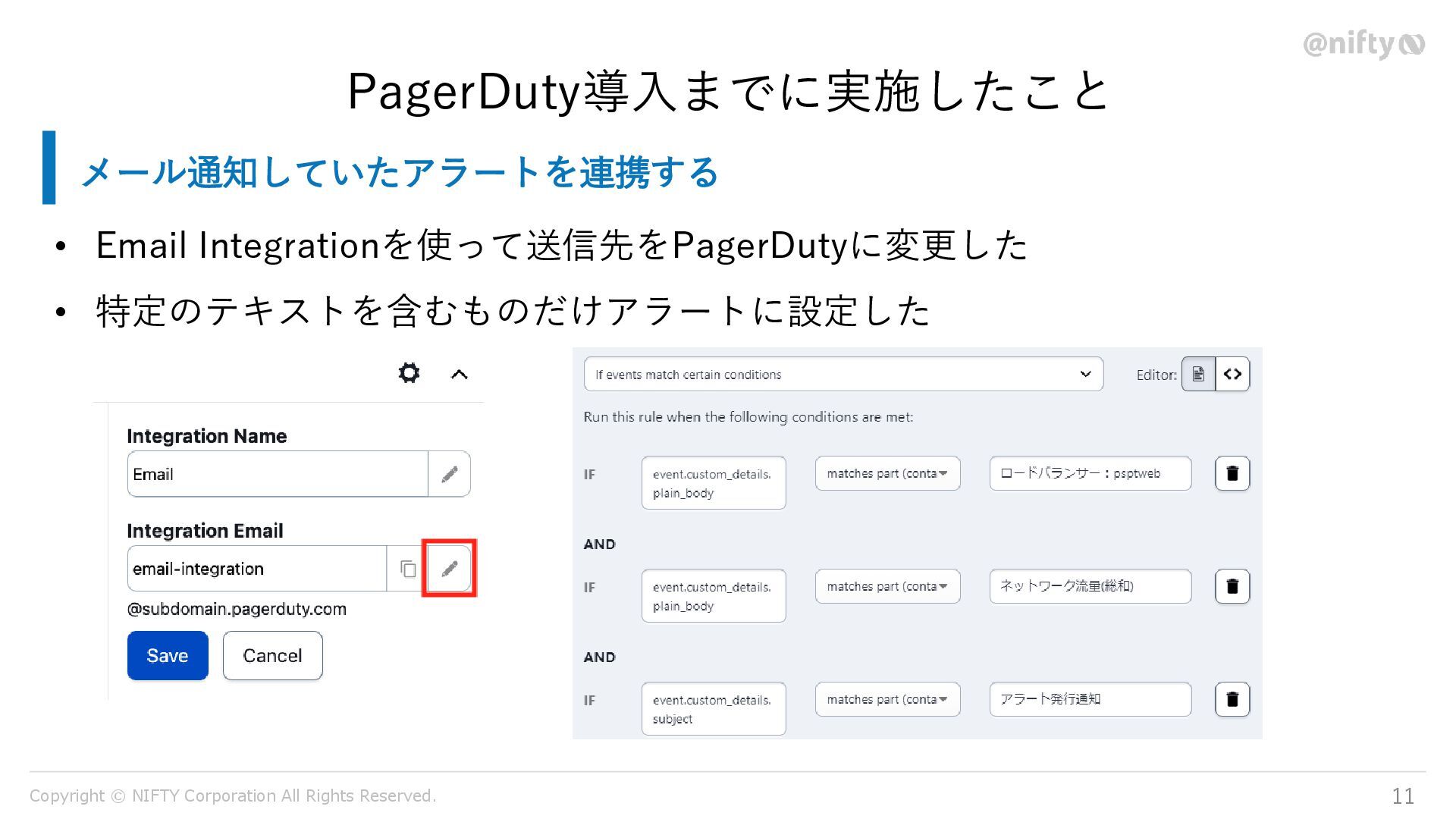This screenshot has height=819, width=1456.
Task: Switch to the code editor mode
Action: point(1232,374)
